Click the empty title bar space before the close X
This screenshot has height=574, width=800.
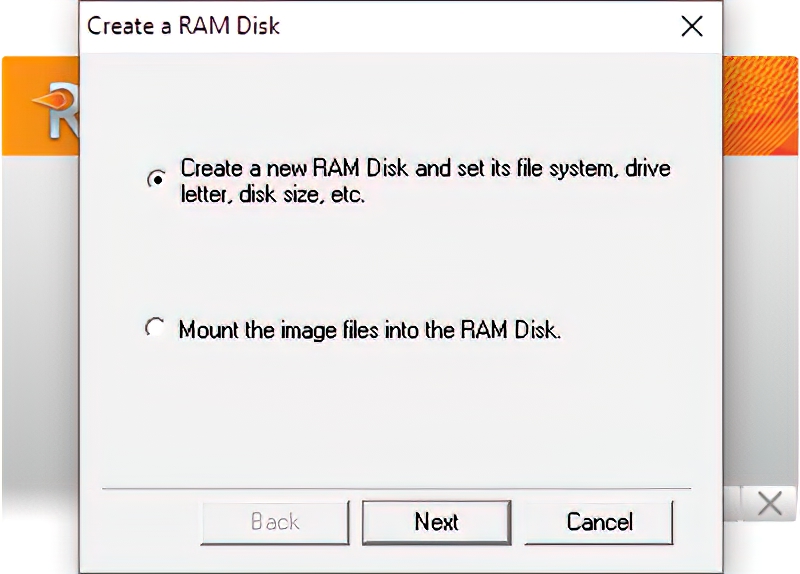click(x=478, y=26)
